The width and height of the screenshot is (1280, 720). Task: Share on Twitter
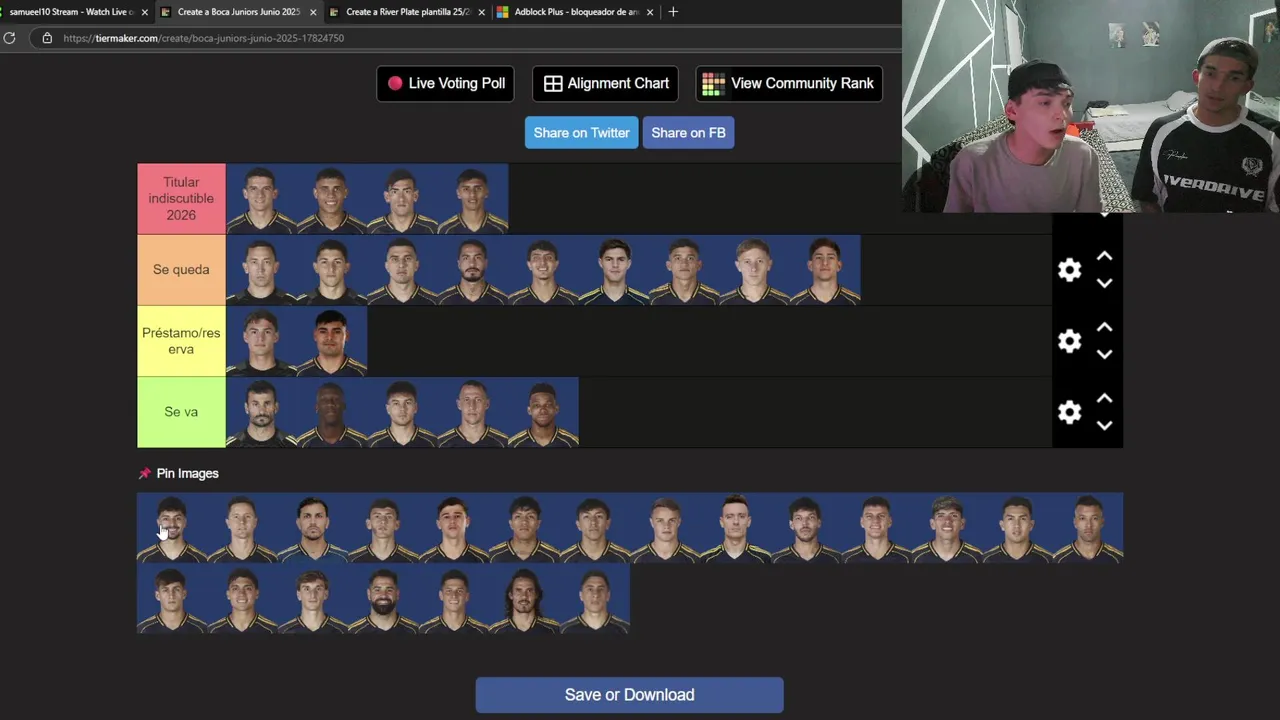click(581, 133)
